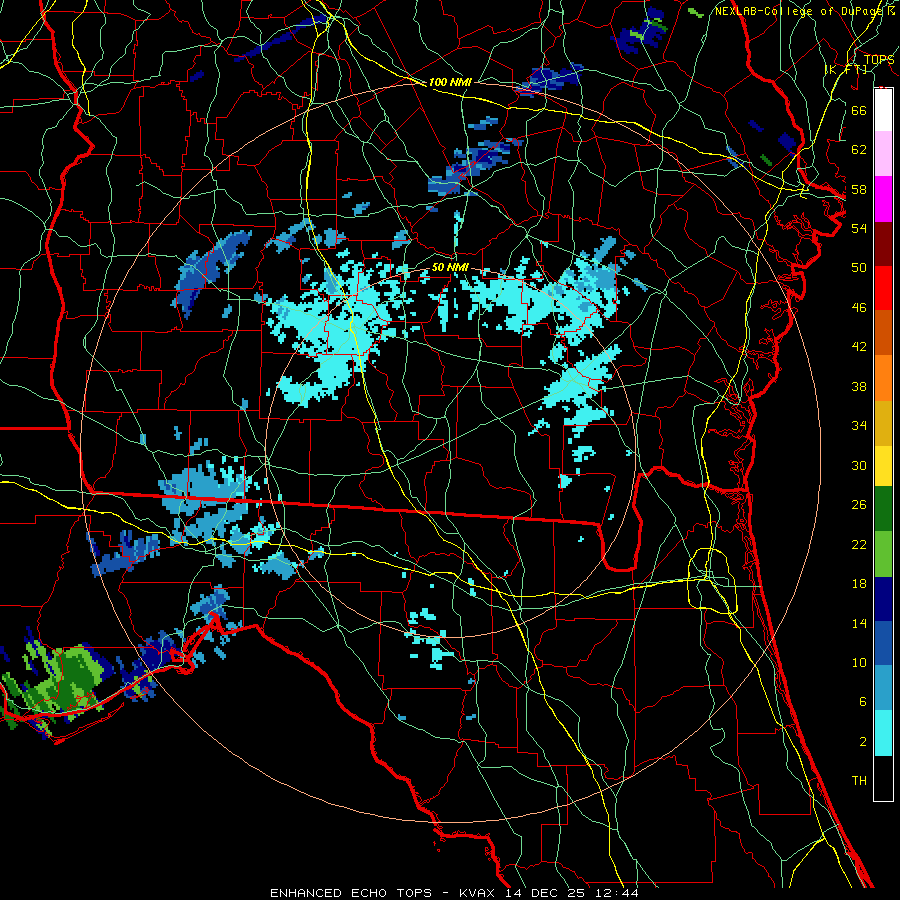Click the legend value '62'
The image size is (900, 900).
[x=859, y=149]
